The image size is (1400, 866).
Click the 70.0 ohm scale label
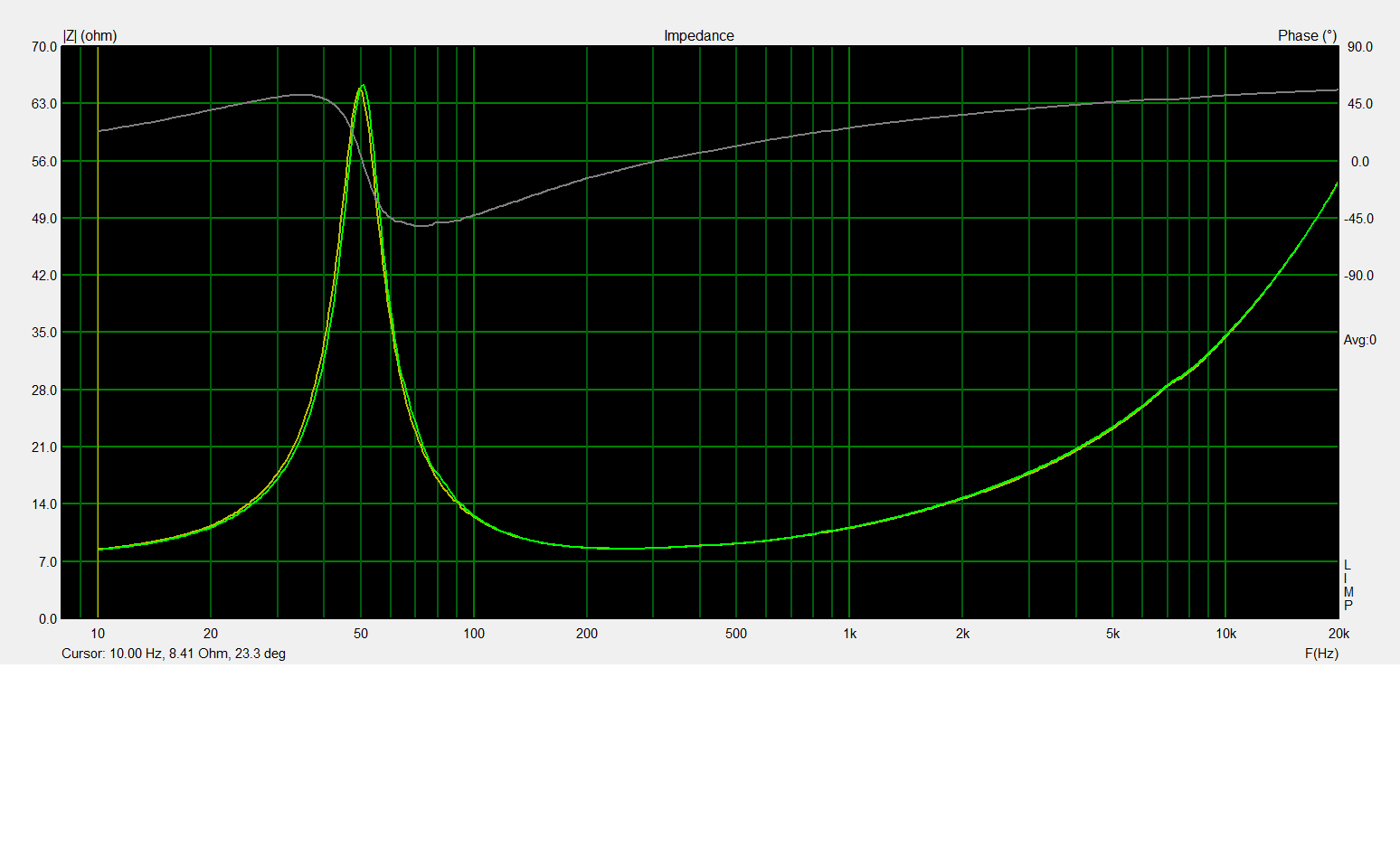tap(44, 47)
